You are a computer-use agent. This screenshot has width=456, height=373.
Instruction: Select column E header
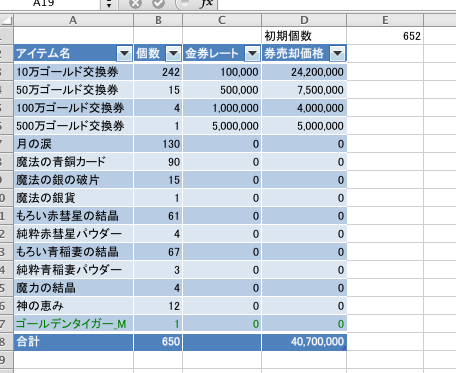[385, 20]
